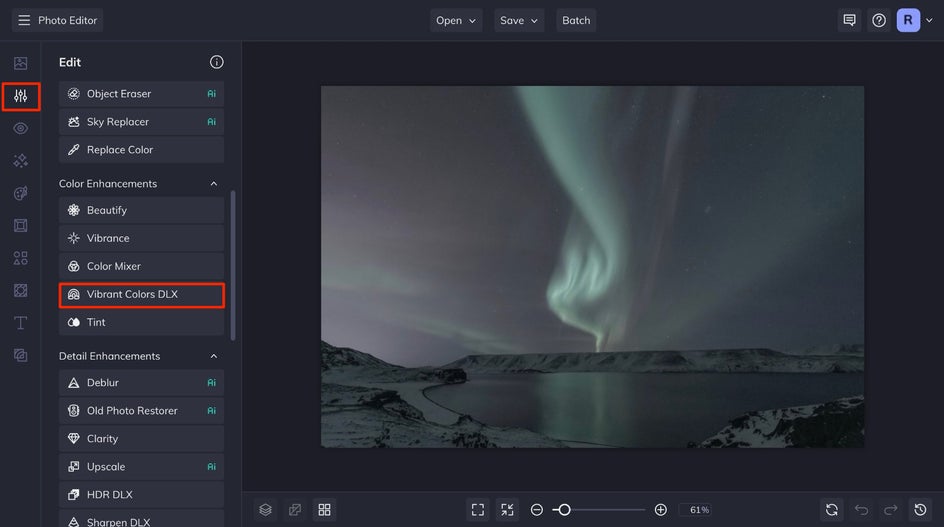Click the Batch button

tap(576, 20)
